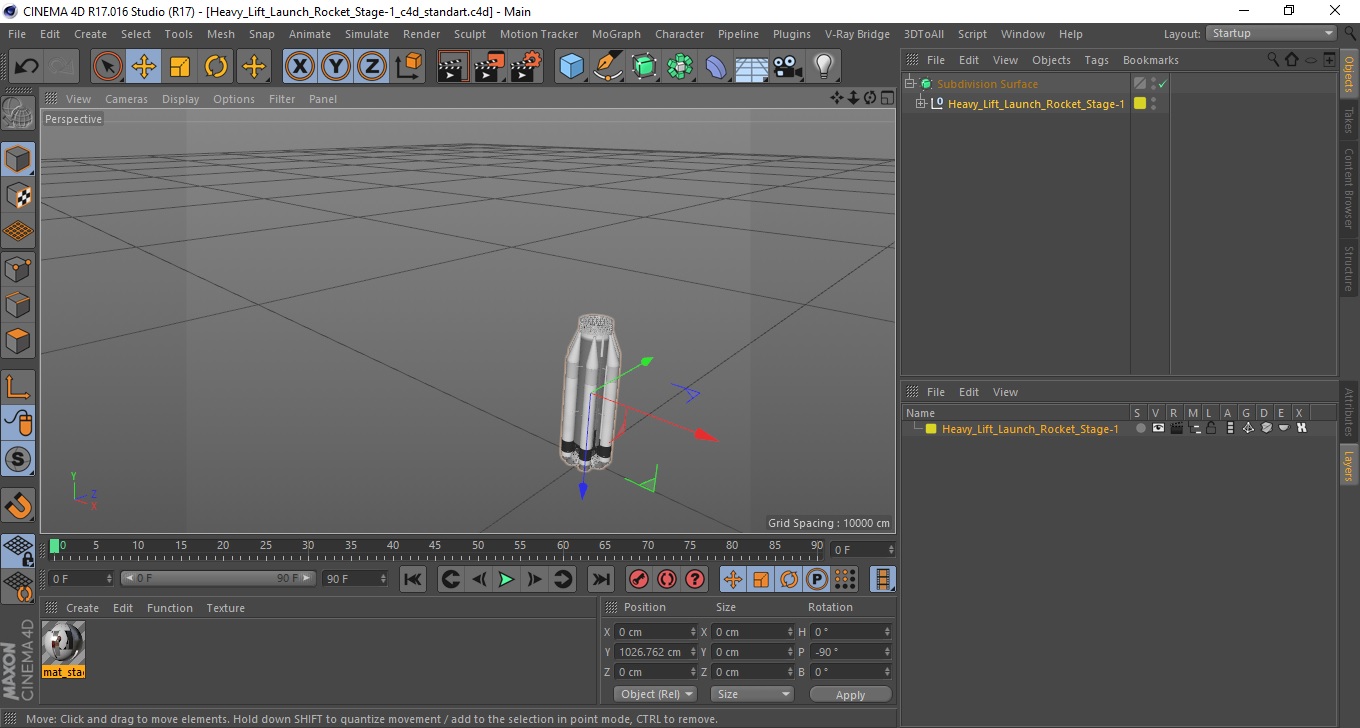This screenshot has height=728, width=1360.
Task: Select the Live Selection tool
Action: click(x=108, y=67)
